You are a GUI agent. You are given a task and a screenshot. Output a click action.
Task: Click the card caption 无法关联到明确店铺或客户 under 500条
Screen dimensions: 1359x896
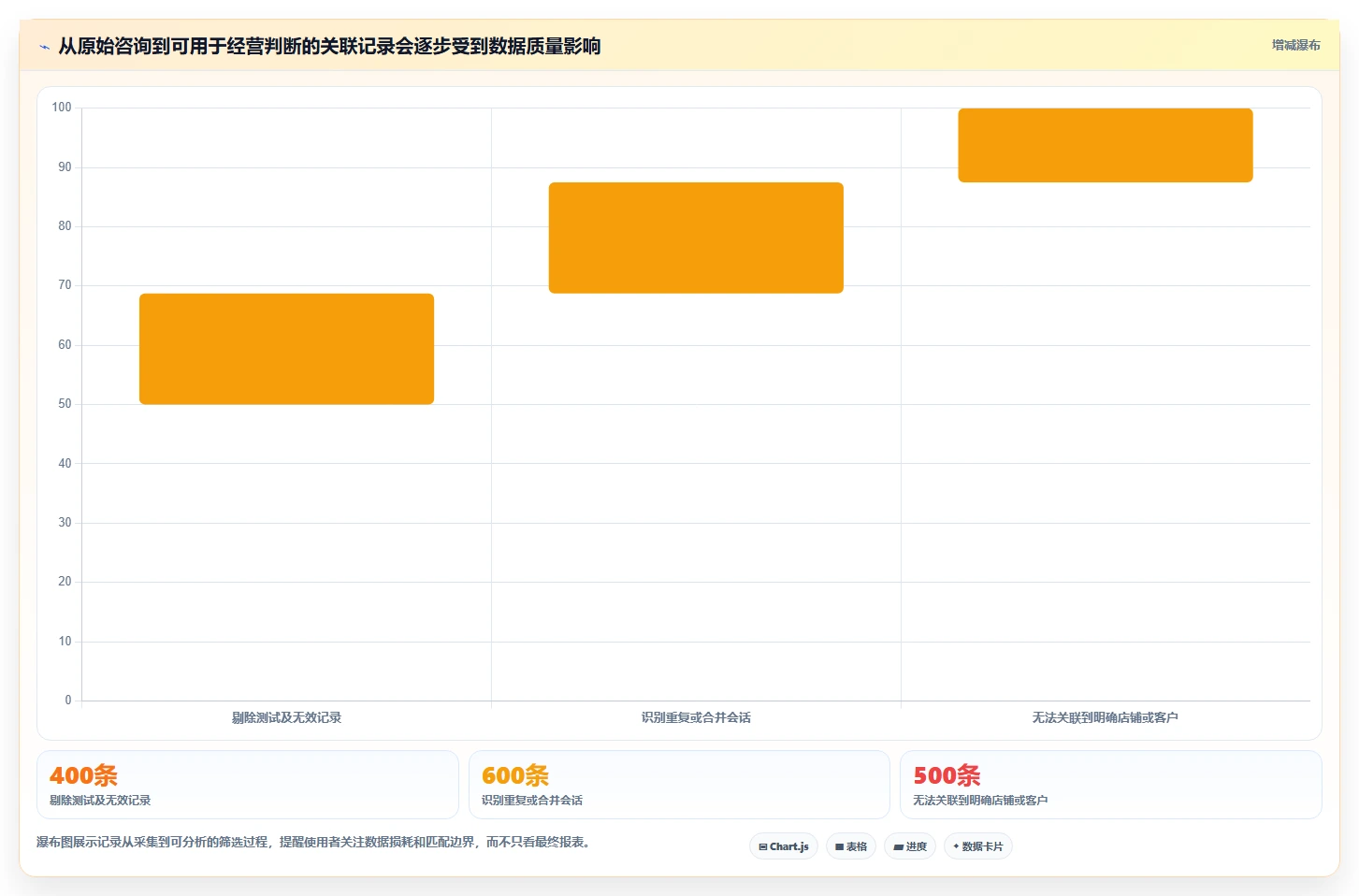coord(980,801)
